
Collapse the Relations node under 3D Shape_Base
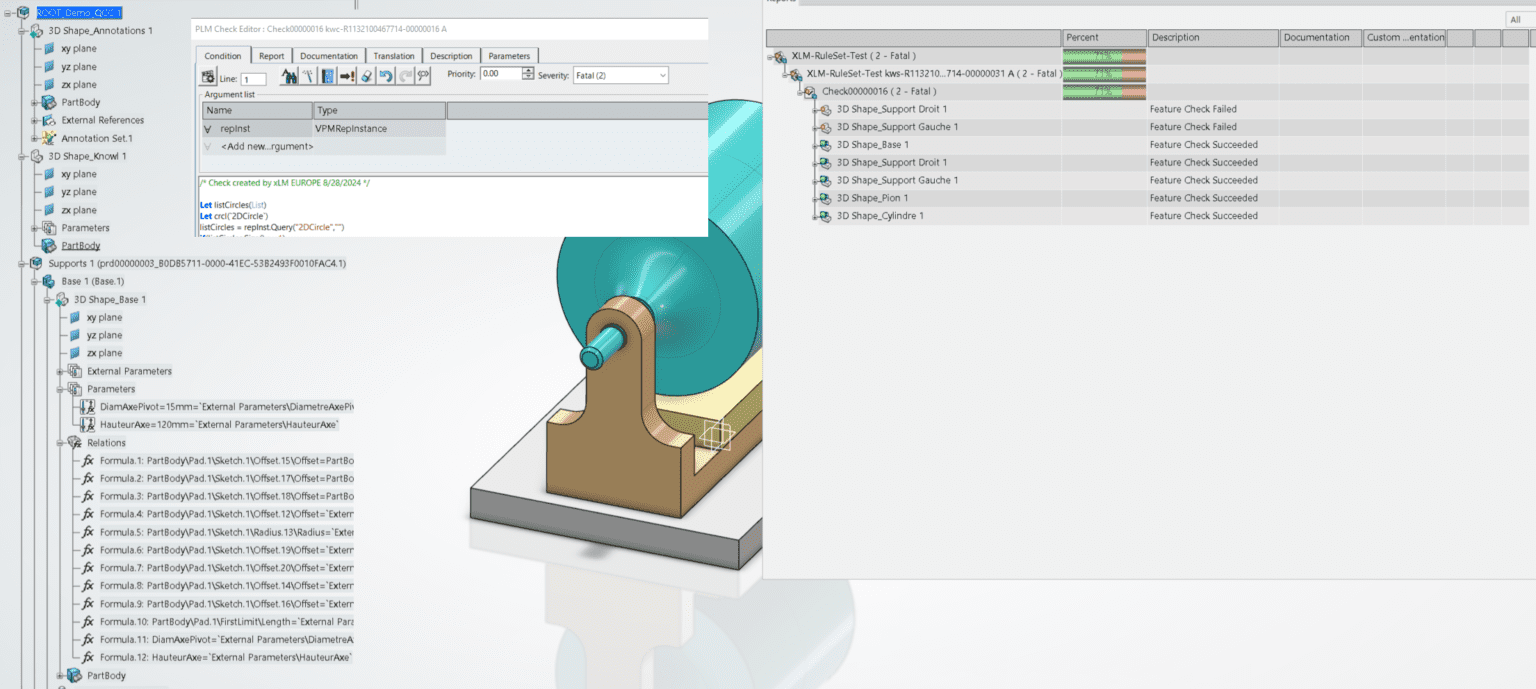click(60, 443)
